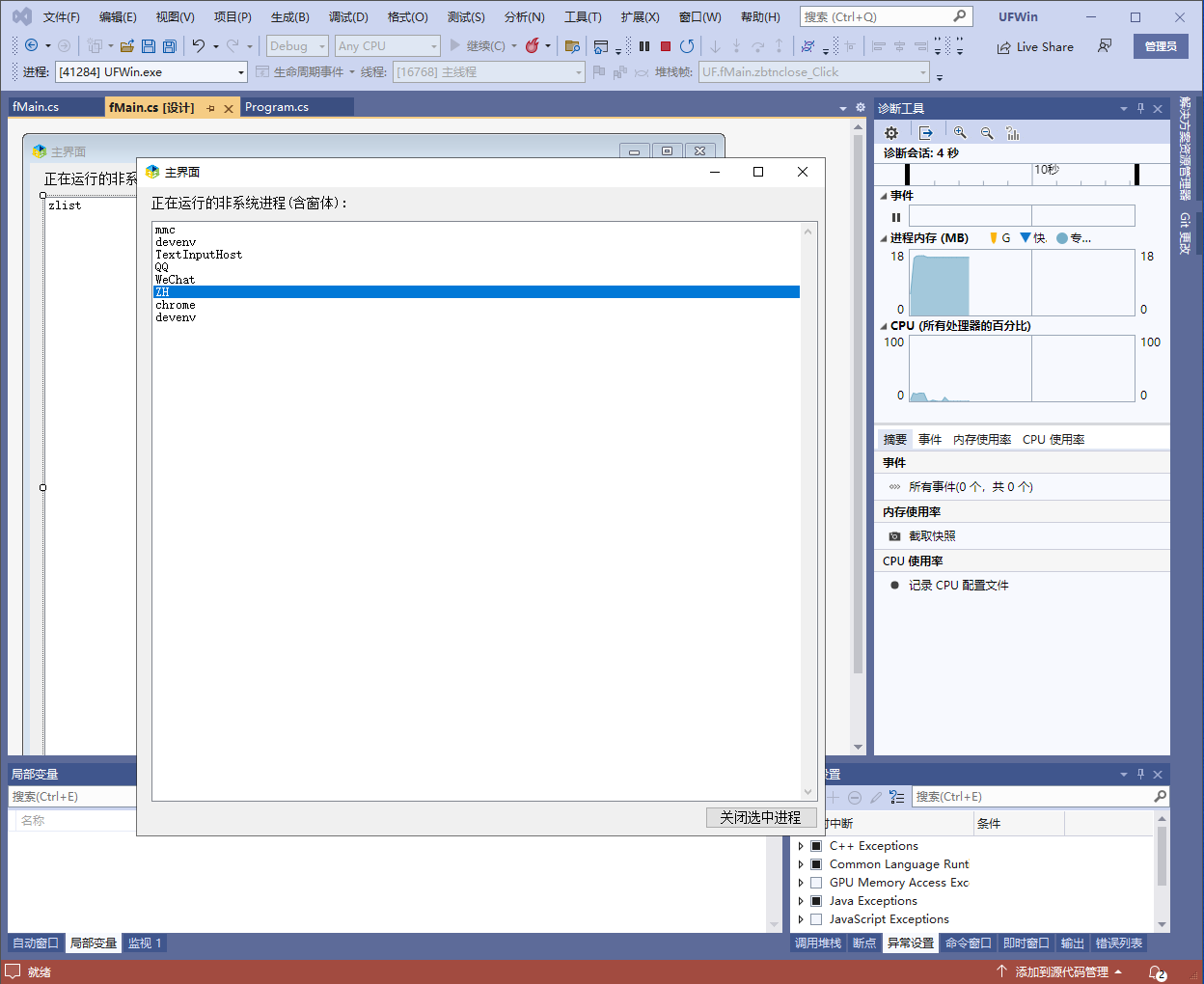Open the Live Share button
The image size is (1204, 984).
point(1035,46)
